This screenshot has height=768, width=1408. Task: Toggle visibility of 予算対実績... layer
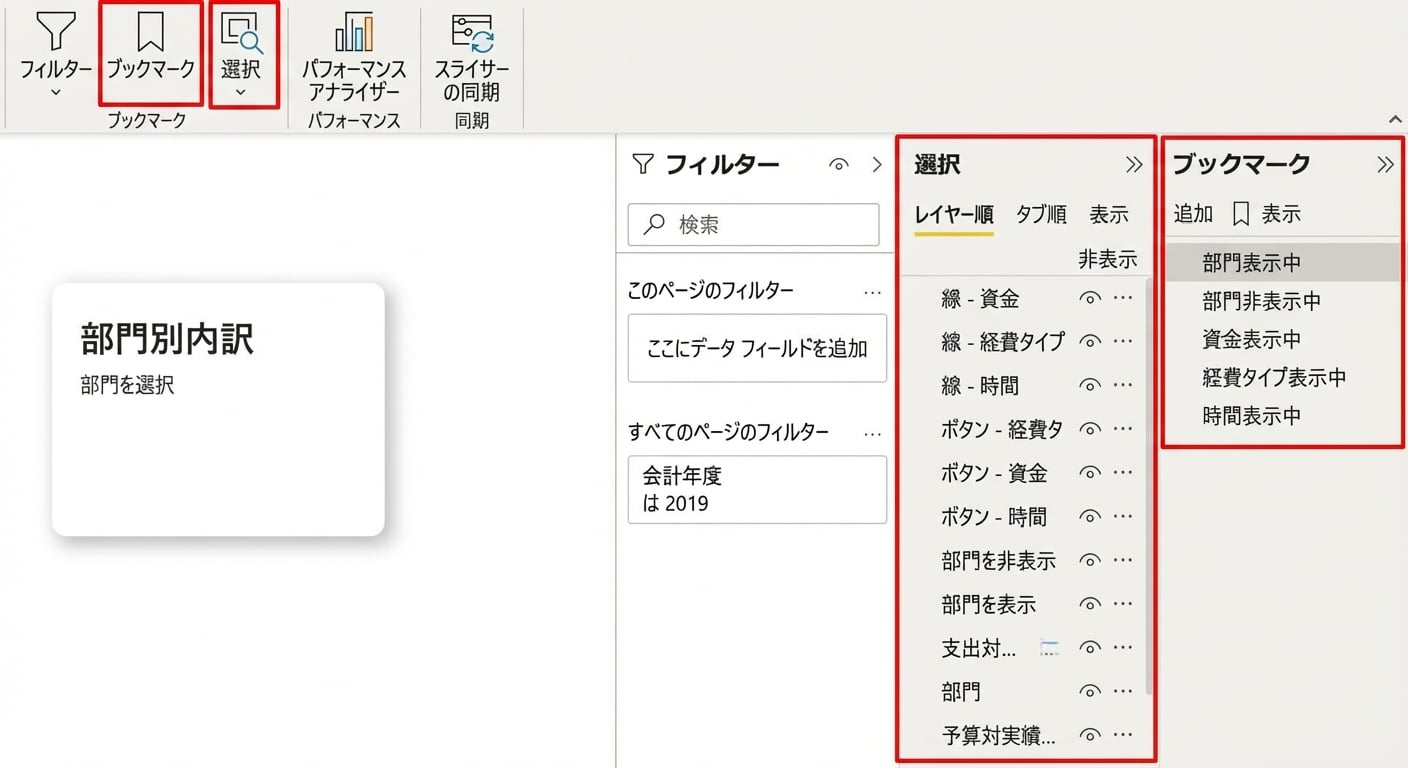(1091, 736)
